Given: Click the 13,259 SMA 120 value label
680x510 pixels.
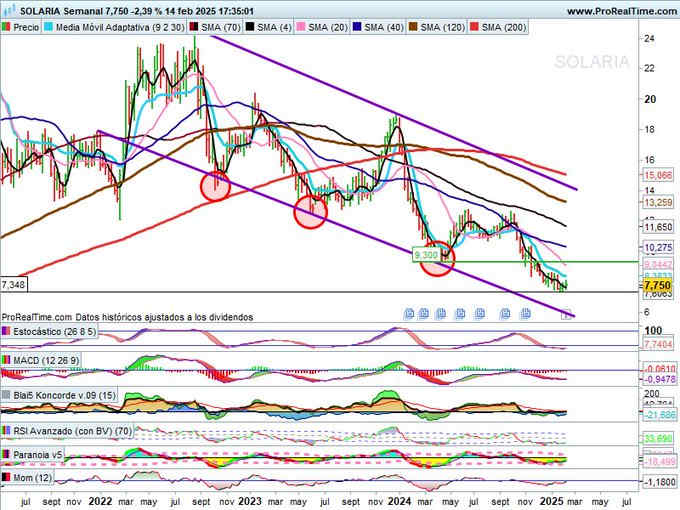Looking at the screenshot, I should pos(658,202).
